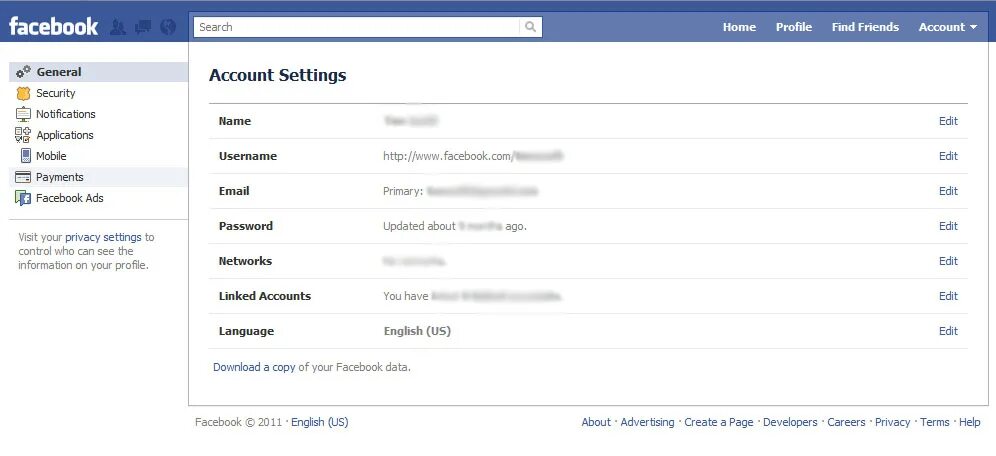Select Security settings tab
Viewport: 996px width, 456px height.
98,93
